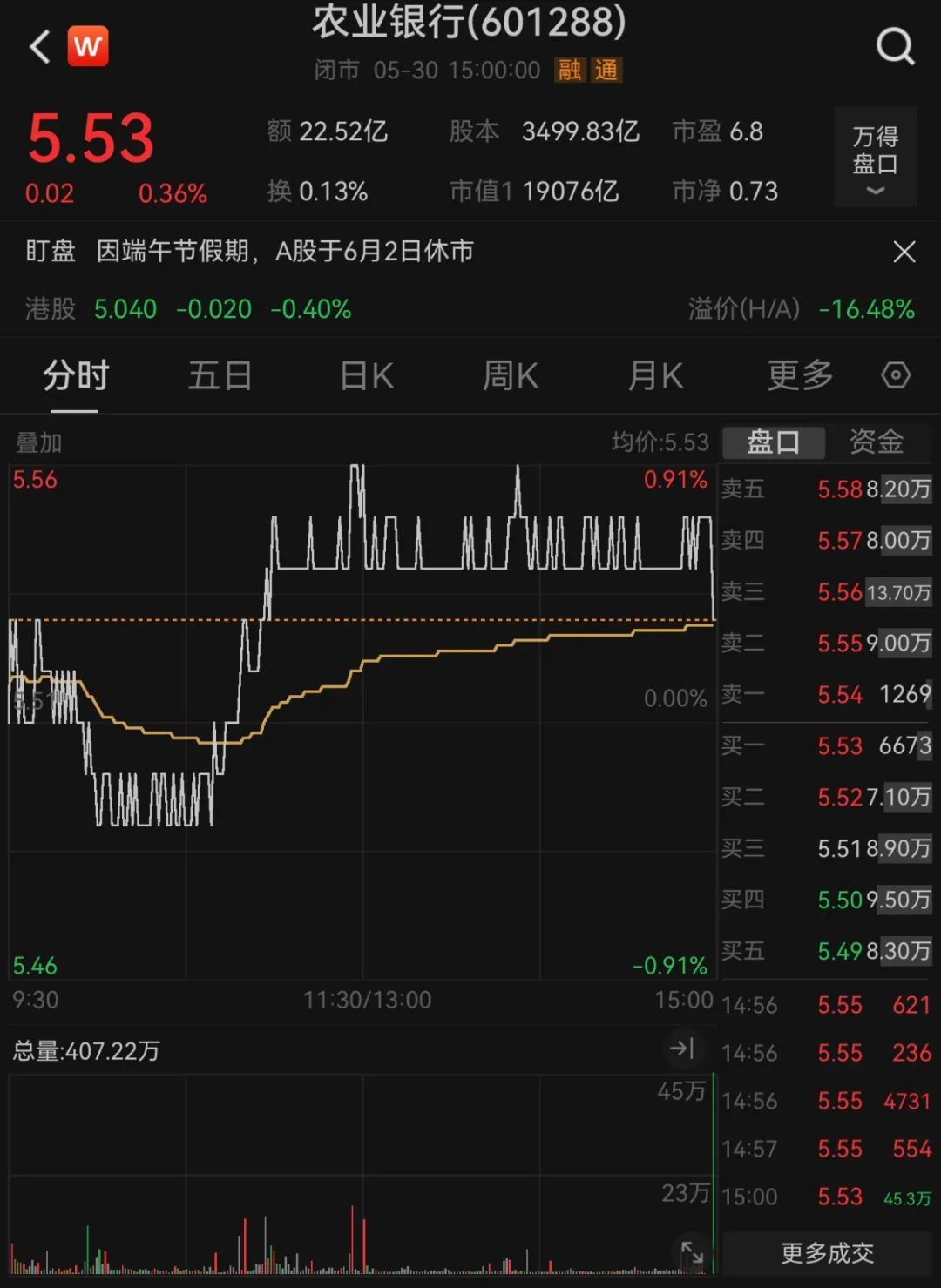Select 买二 5.52 bid row
This screenshot has height=1288, width=941.
pyautogui.click(x=826, y=797)
